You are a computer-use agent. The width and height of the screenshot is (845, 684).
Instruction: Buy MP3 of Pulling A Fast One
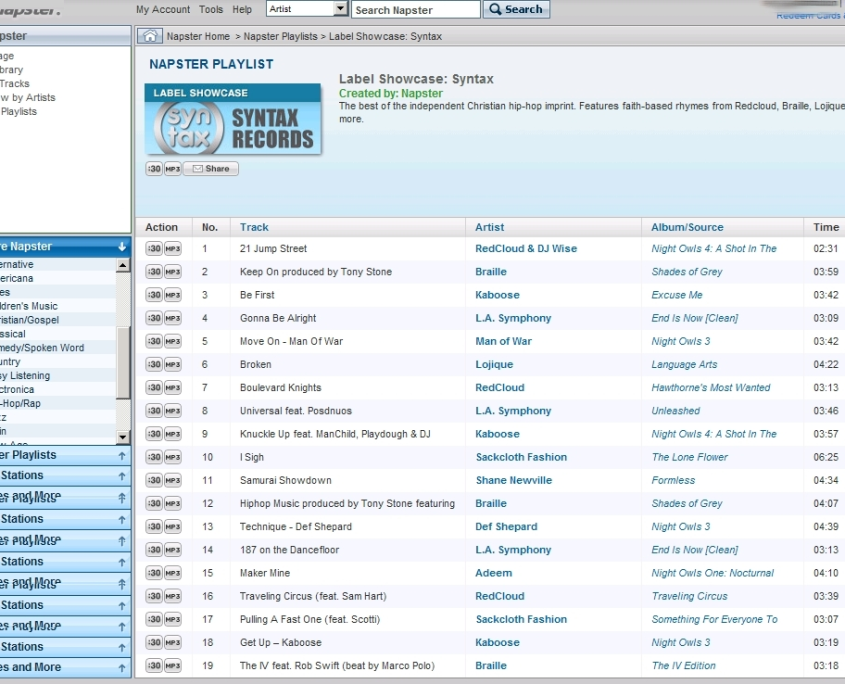172,619
